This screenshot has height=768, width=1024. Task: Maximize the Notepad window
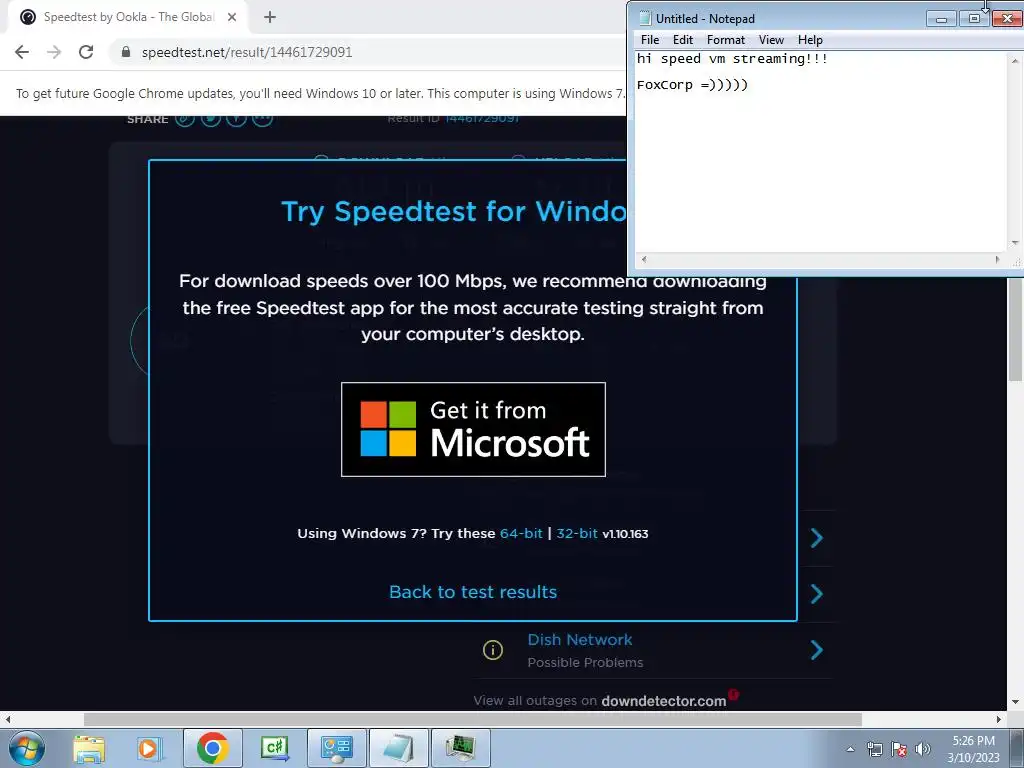[x=974, y=19]
